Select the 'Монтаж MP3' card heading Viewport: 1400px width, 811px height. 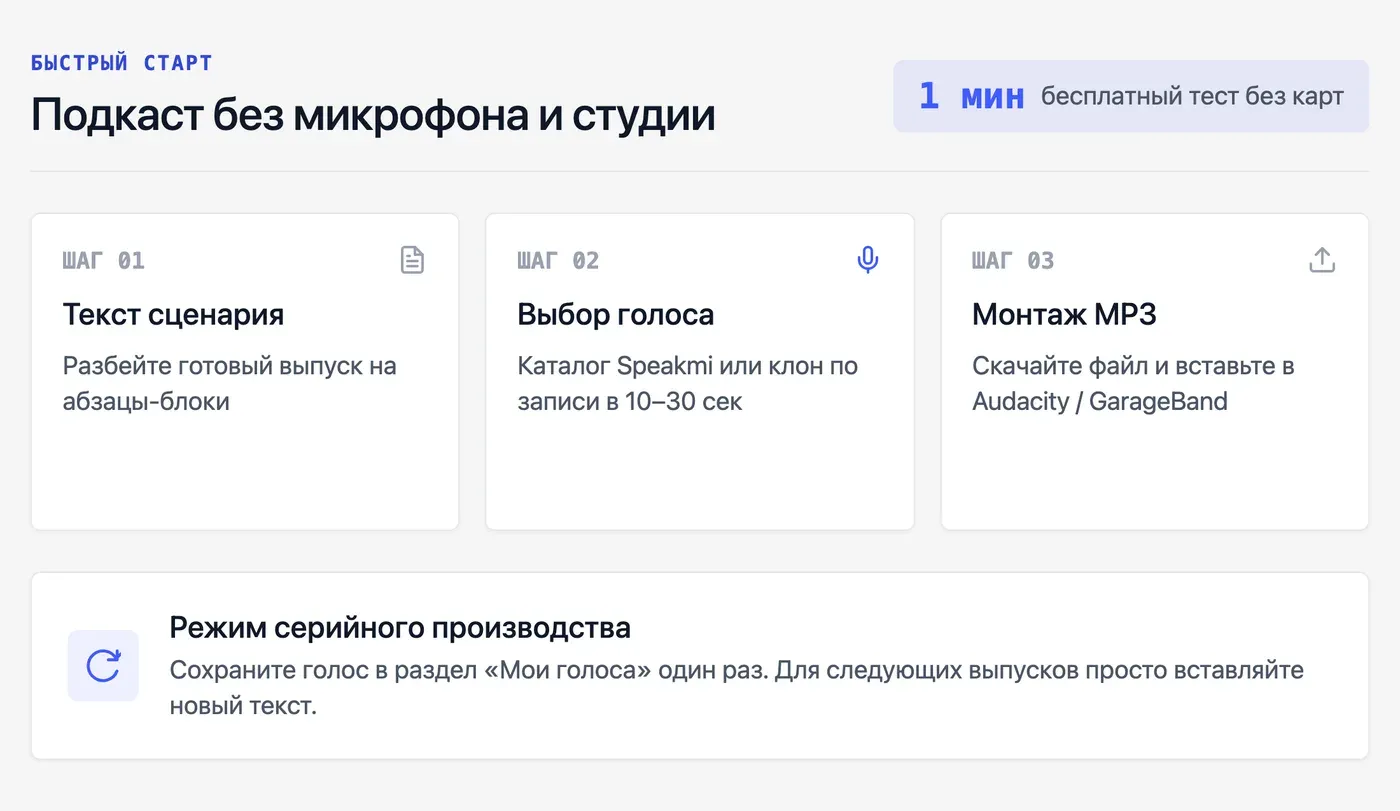coord(1064,314)
